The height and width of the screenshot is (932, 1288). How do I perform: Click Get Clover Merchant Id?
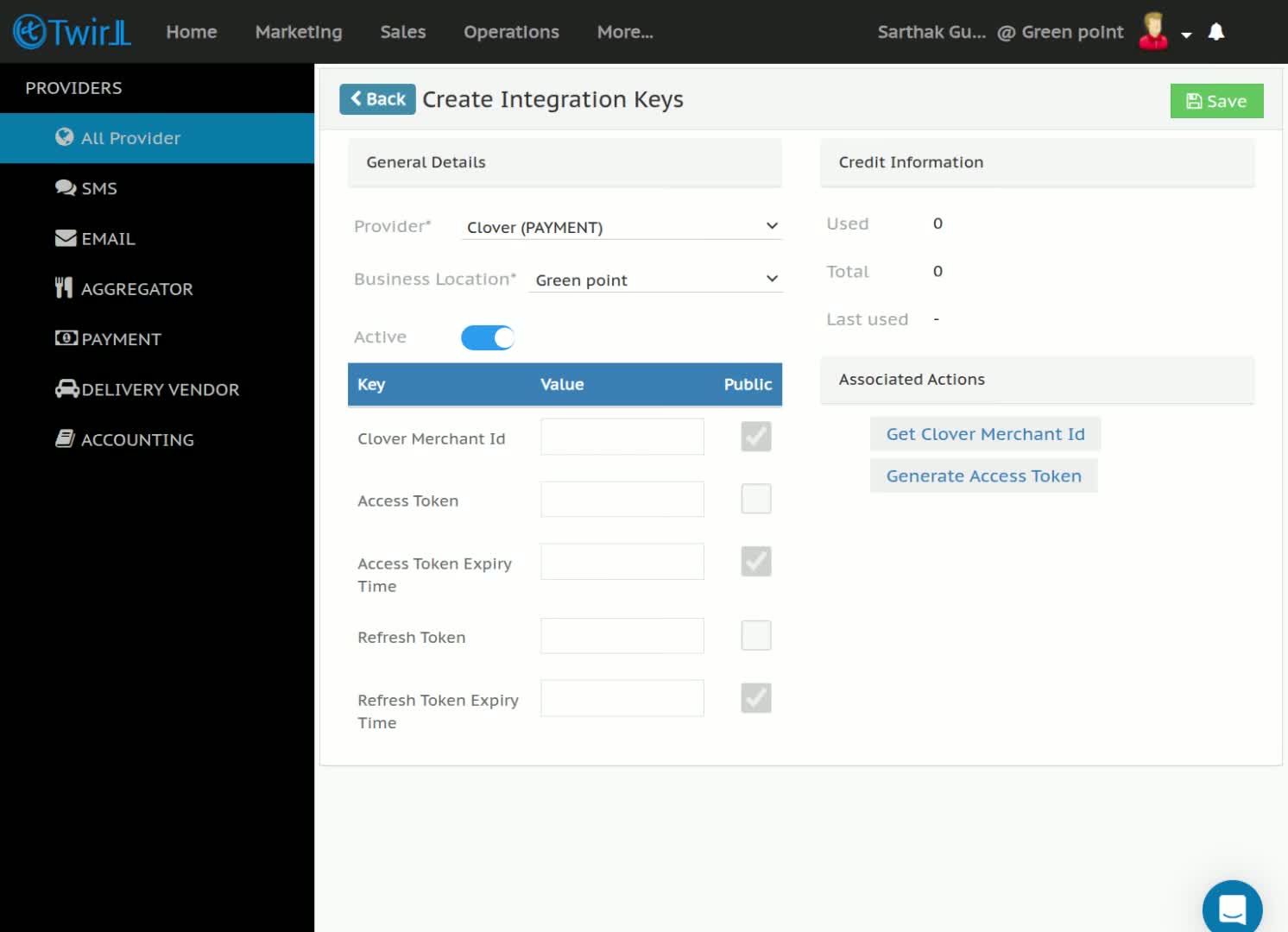[x=985, y=434]
